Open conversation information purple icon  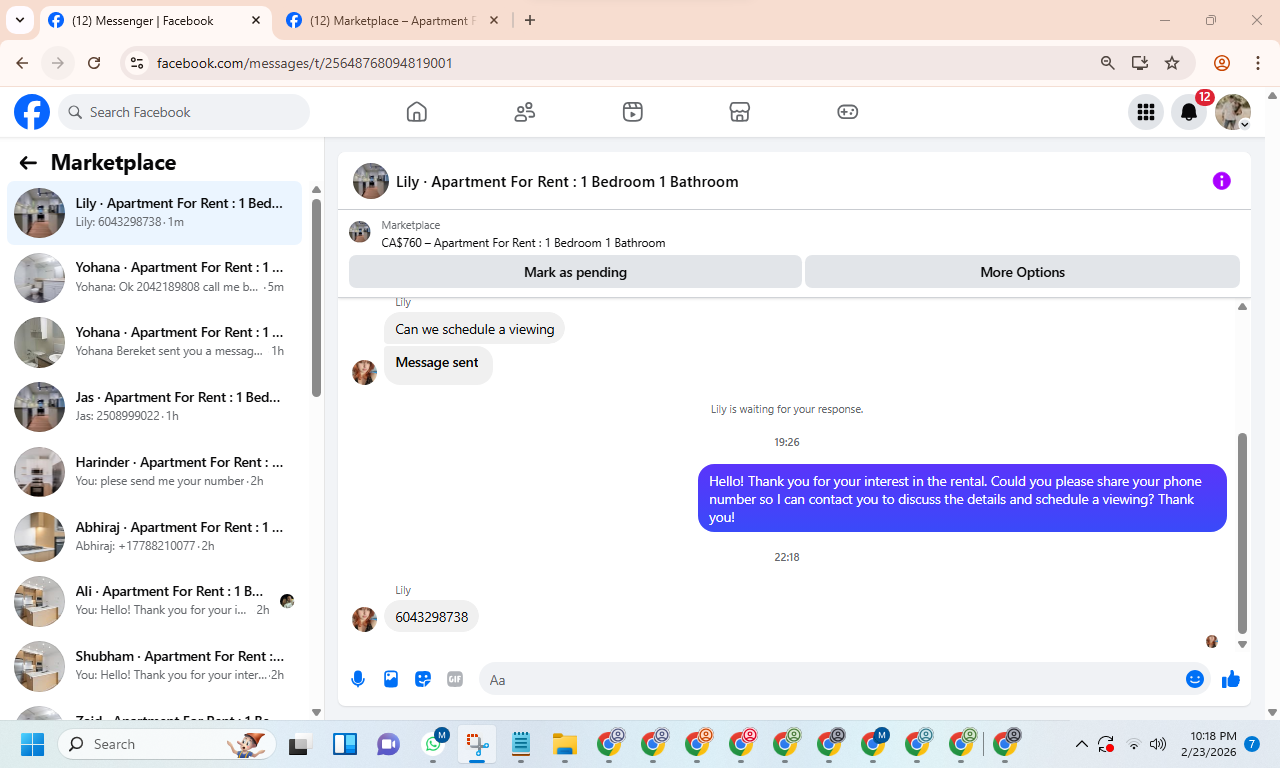tap(1221, 181)
